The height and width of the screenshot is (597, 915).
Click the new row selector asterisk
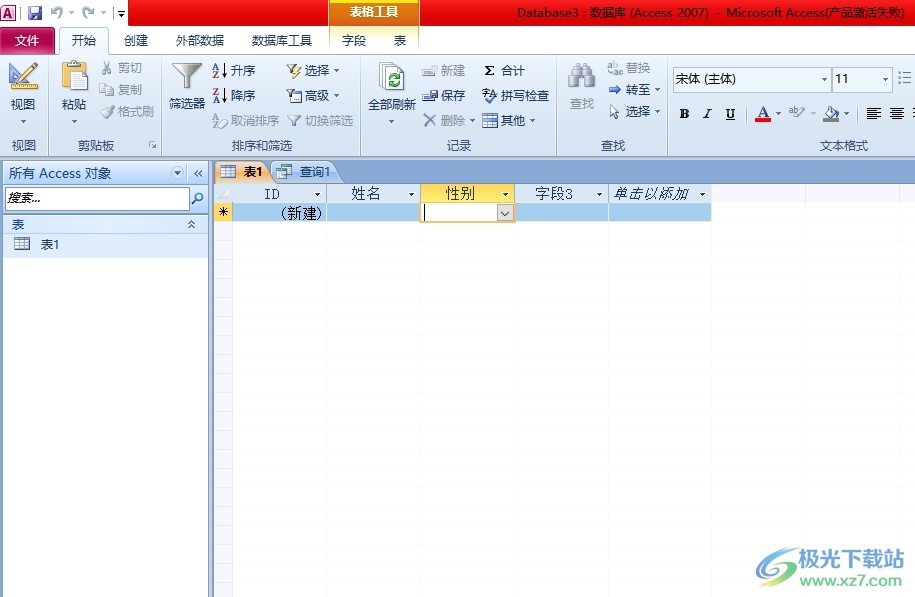pyautogui.click(x=223, y=213)
